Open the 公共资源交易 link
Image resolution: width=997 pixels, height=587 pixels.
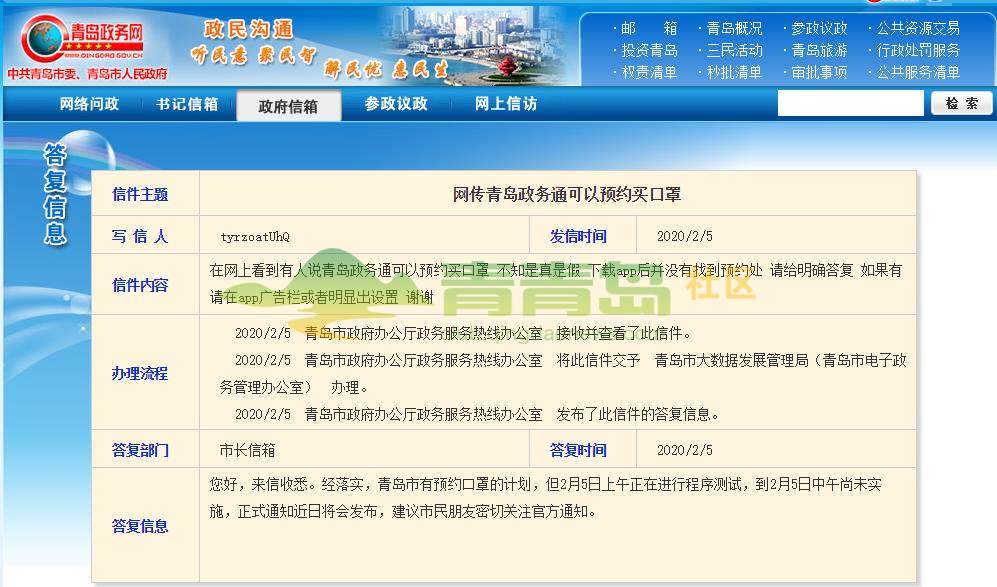[x=918, y=28]
